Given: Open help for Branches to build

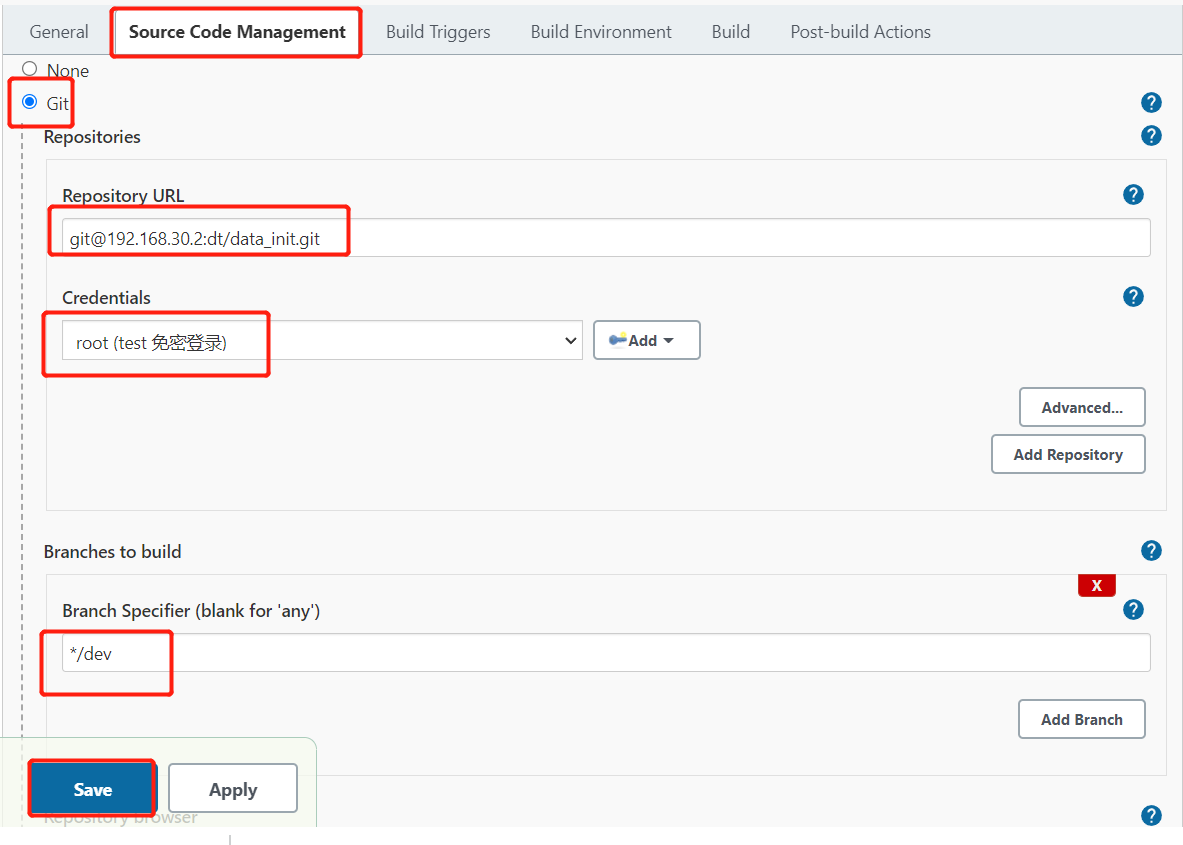Looking at the screenshot, I should [1151, 550].
